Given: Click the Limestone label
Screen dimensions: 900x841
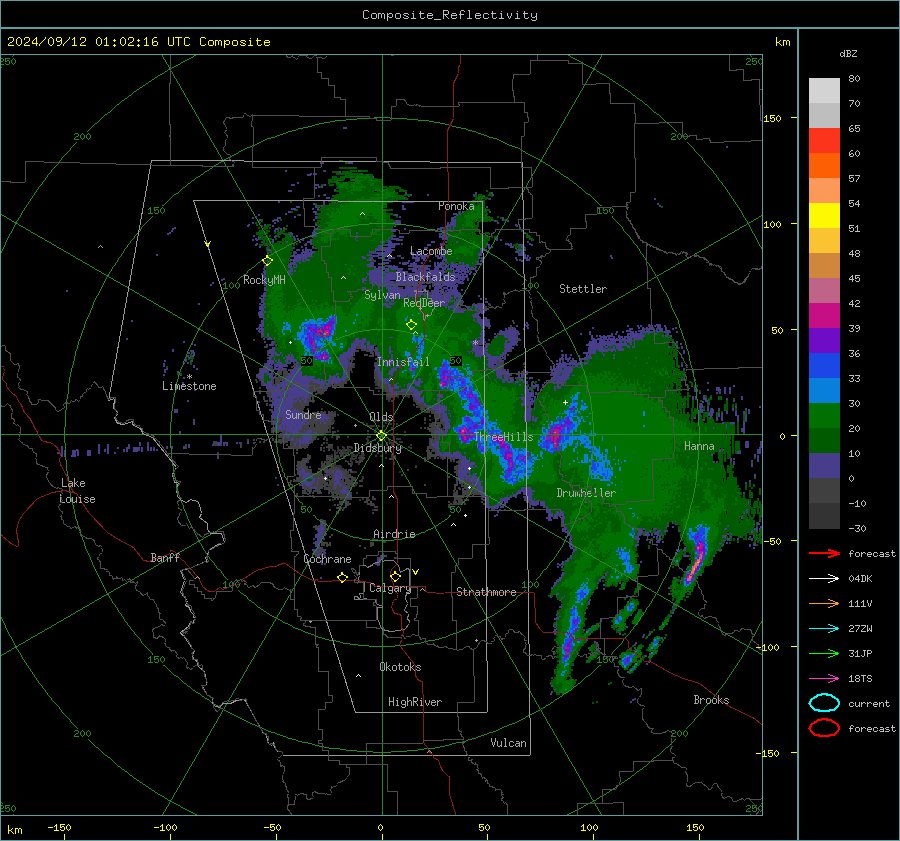Looking at the screenshot, I should pyautogui.click(x=189, y=386).
